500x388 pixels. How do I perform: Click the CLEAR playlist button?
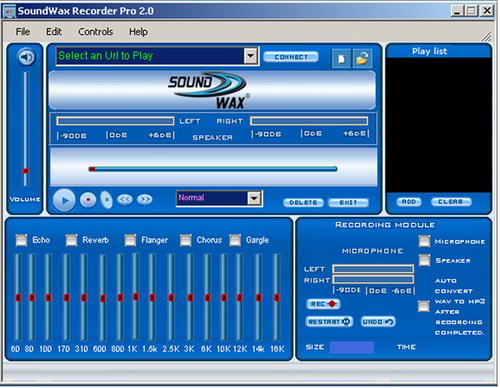[451, 202]
